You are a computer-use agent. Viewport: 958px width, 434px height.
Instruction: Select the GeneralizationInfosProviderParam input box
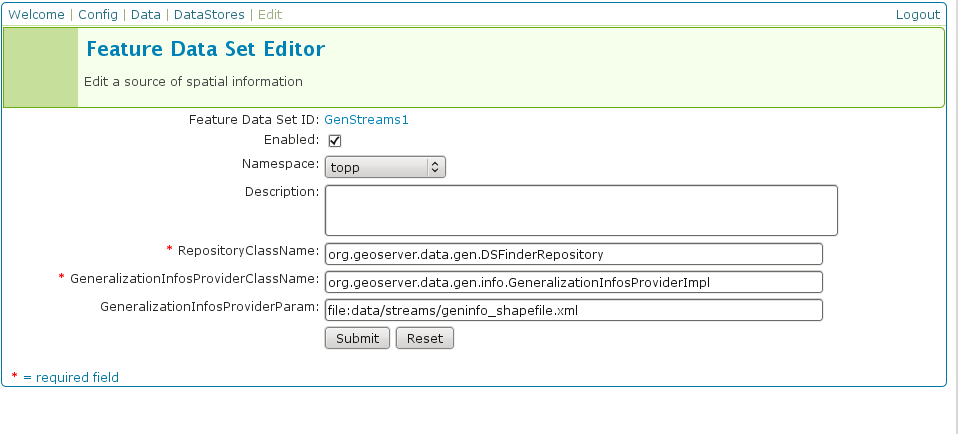(x=573, y=310)
